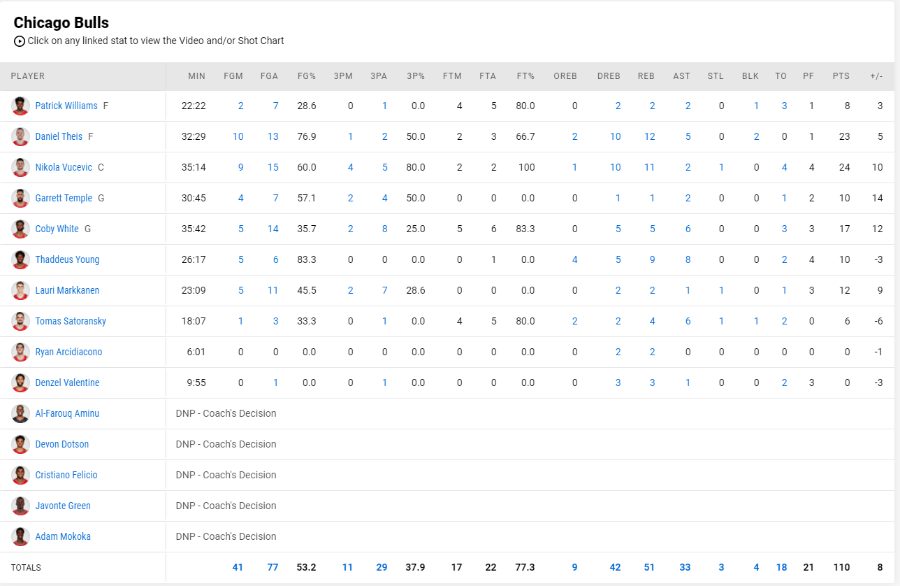Click the AST column header
This screenshot has width=900, height=586.
point(682,76)
